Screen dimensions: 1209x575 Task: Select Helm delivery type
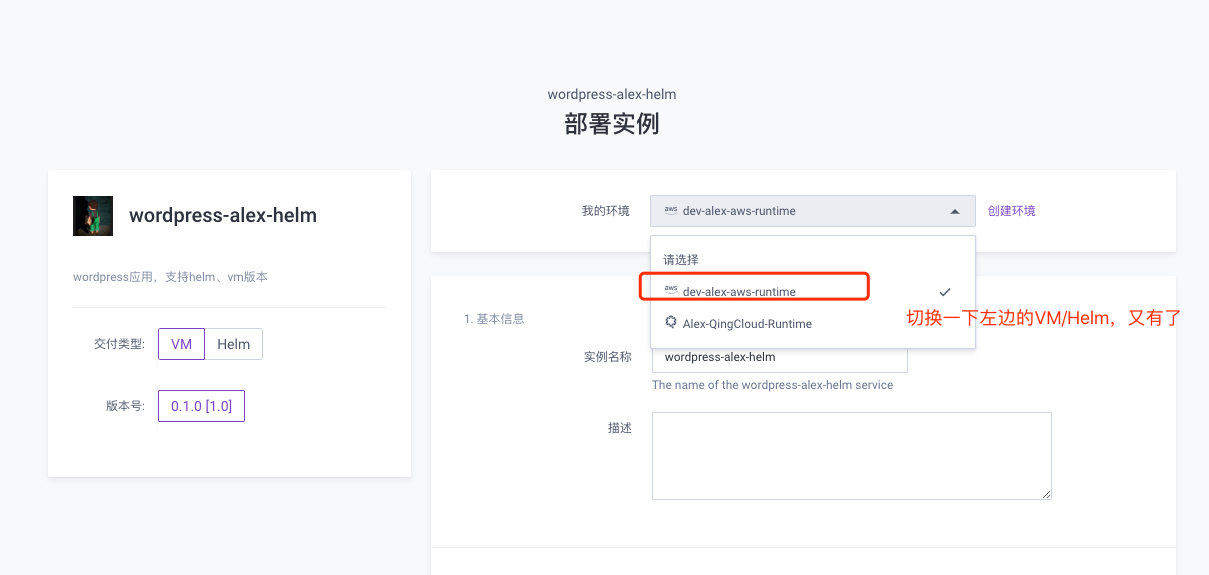234,344
